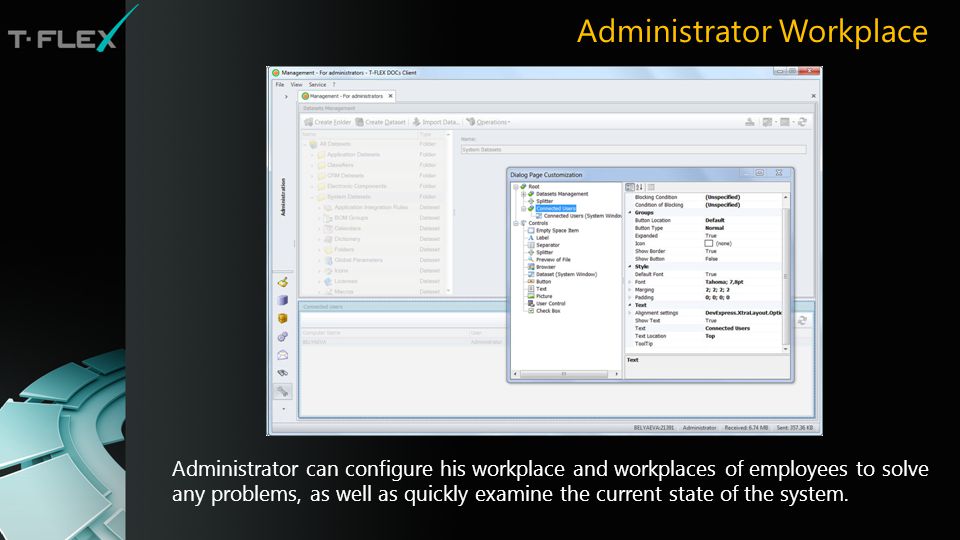Click the user icon in the right side of the toolbar
Viewport: 960px width, 540px height.
click(x=749, y=122)
